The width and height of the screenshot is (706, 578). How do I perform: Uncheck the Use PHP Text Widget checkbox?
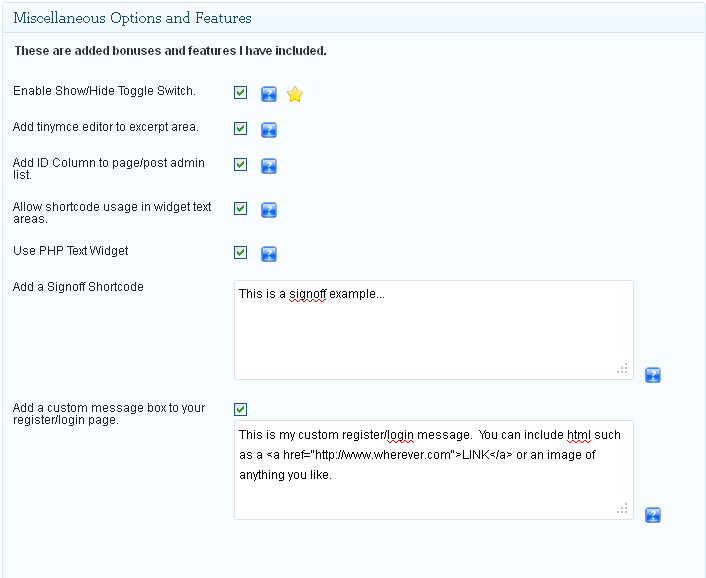[x=241, y=253]
